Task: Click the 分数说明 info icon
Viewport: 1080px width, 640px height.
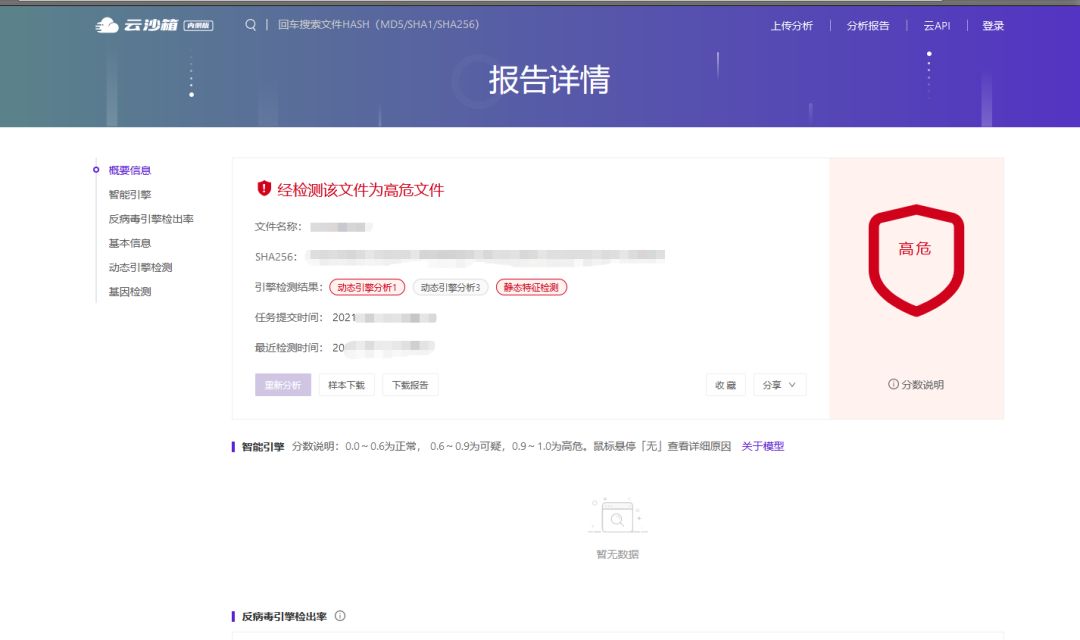Action: (x=893, y=384)
